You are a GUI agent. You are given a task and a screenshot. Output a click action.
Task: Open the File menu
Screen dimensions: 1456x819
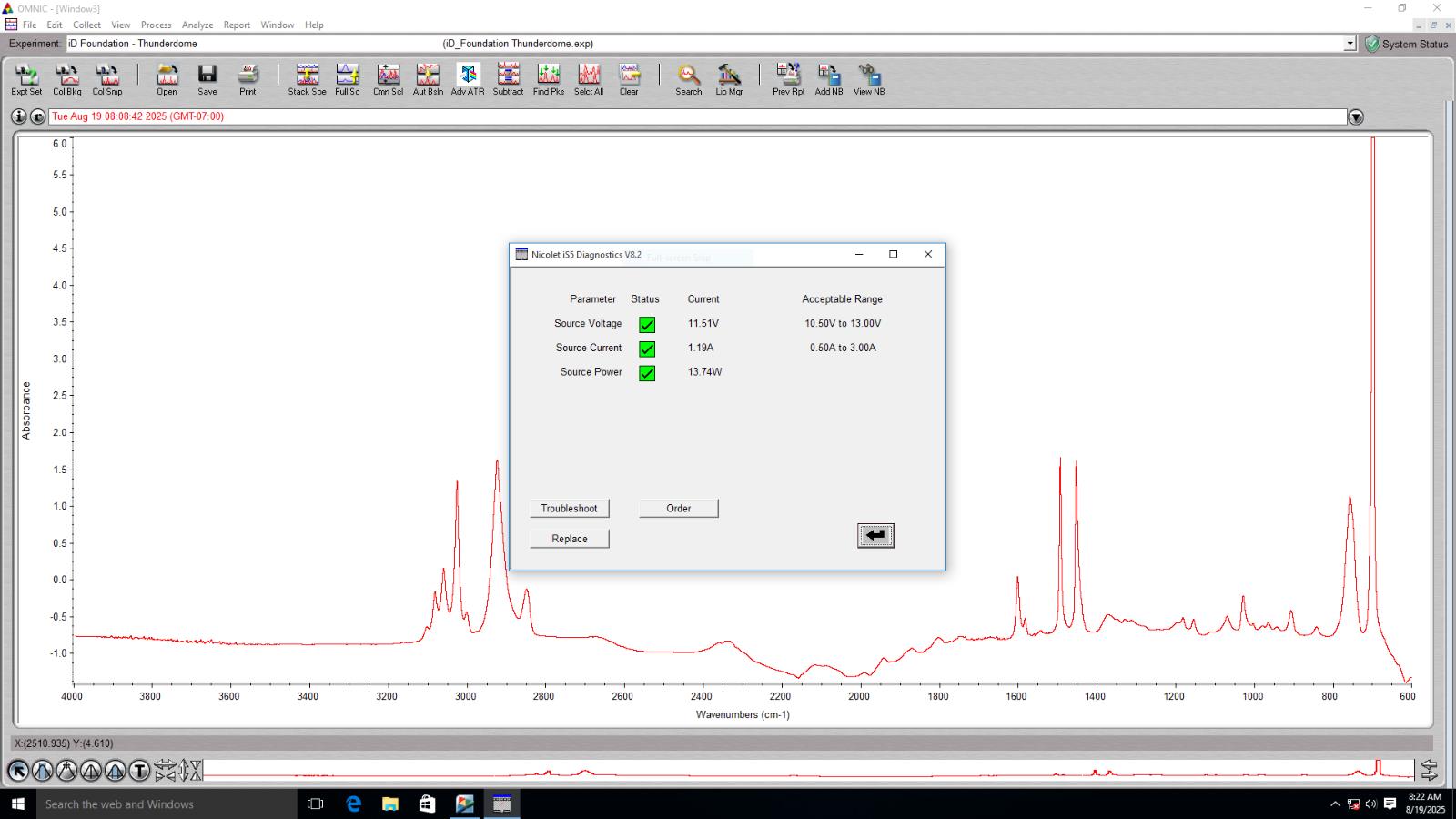(x=29, y=25)
